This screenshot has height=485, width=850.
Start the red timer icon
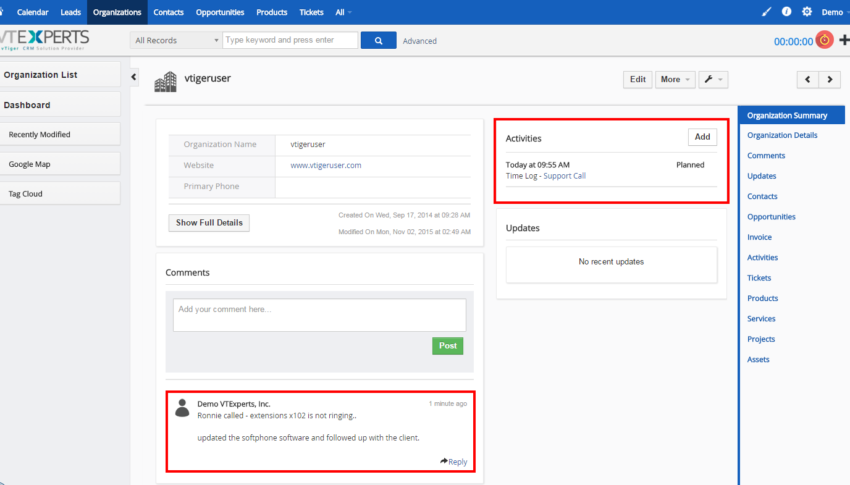coord(825,40)
